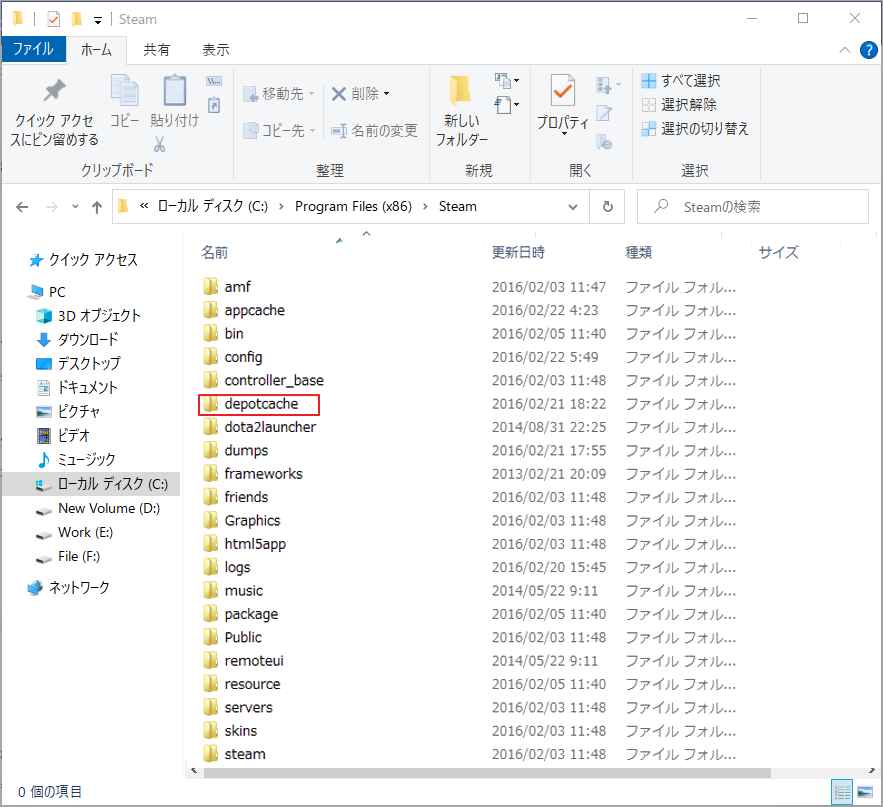Open the address bar history dropdown
The width and height of the screenshot is (883, 807).
click(x=573, y=207)
